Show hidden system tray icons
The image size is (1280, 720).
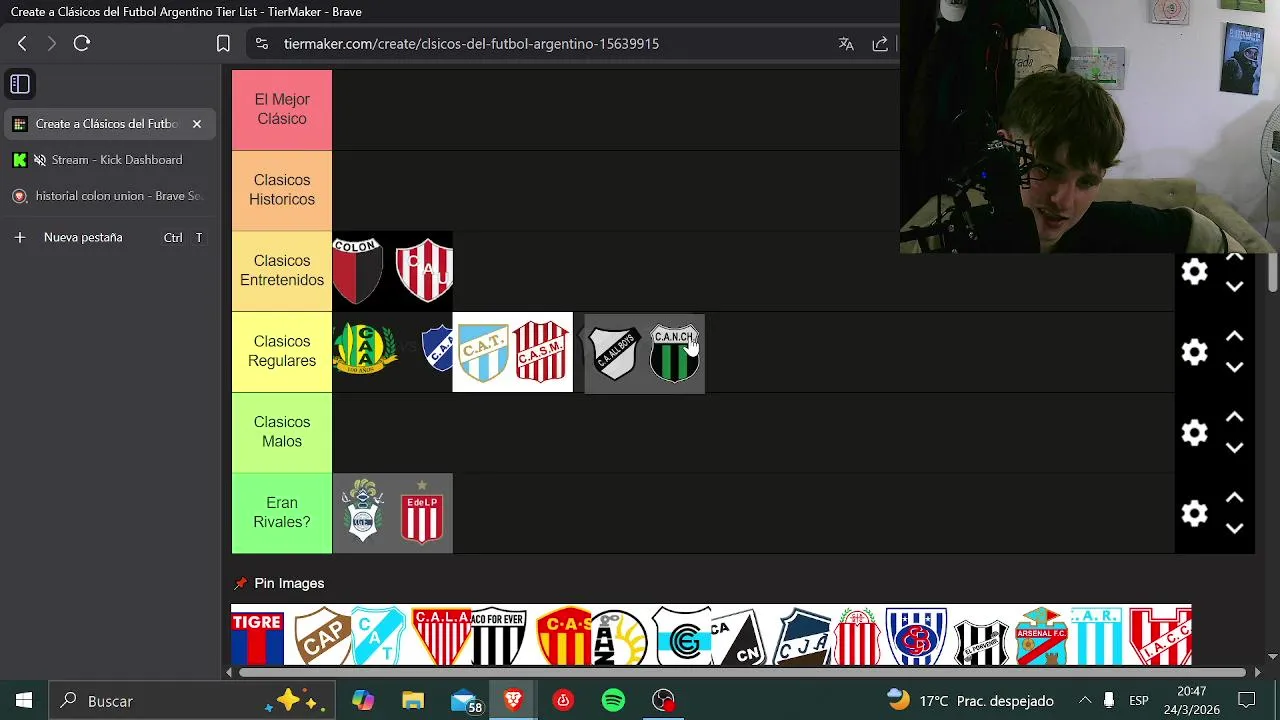pyautogui.click(x=1085, y=701)
